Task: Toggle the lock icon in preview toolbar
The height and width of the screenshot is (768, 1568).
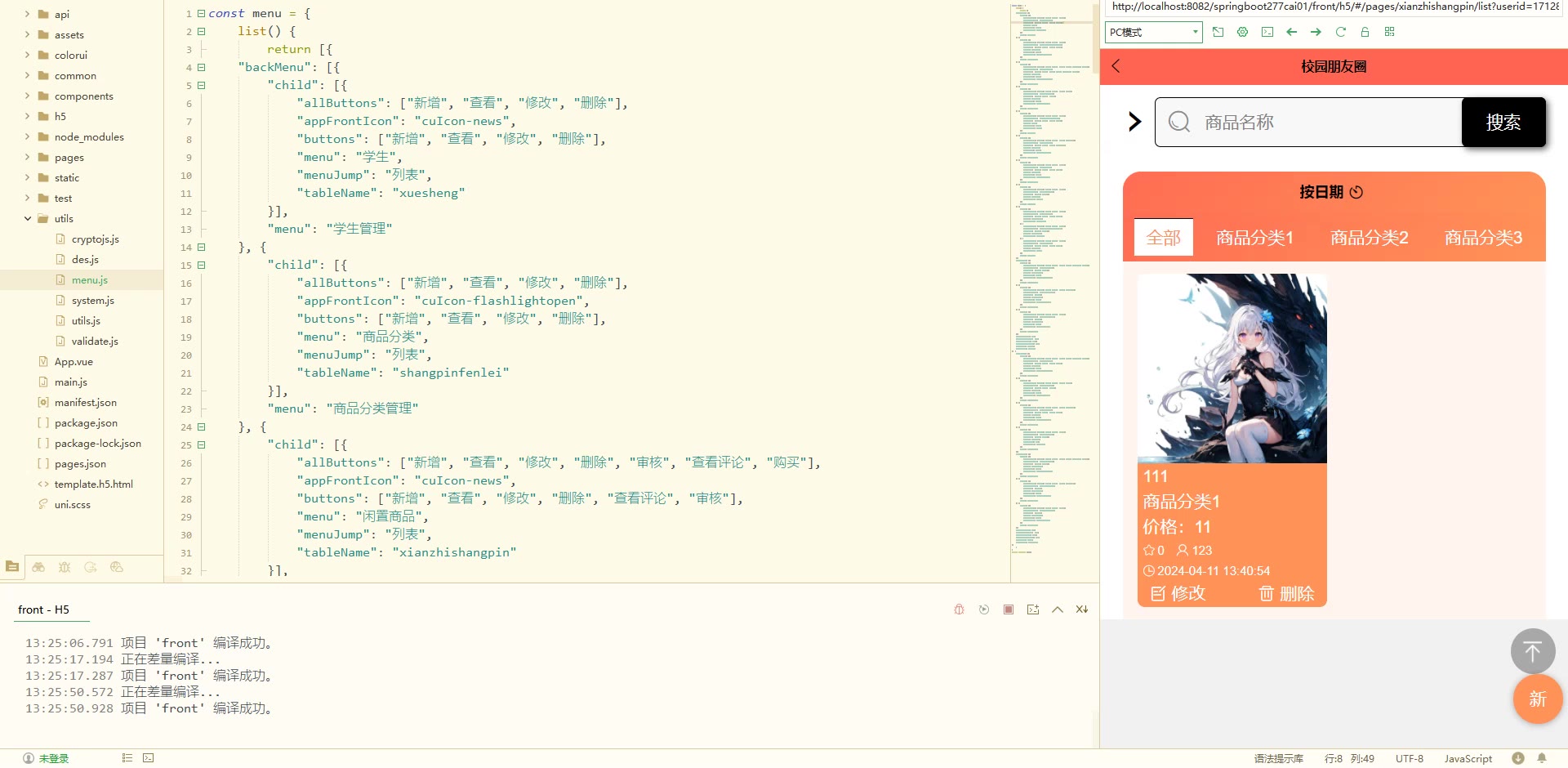Action: 1365,32
